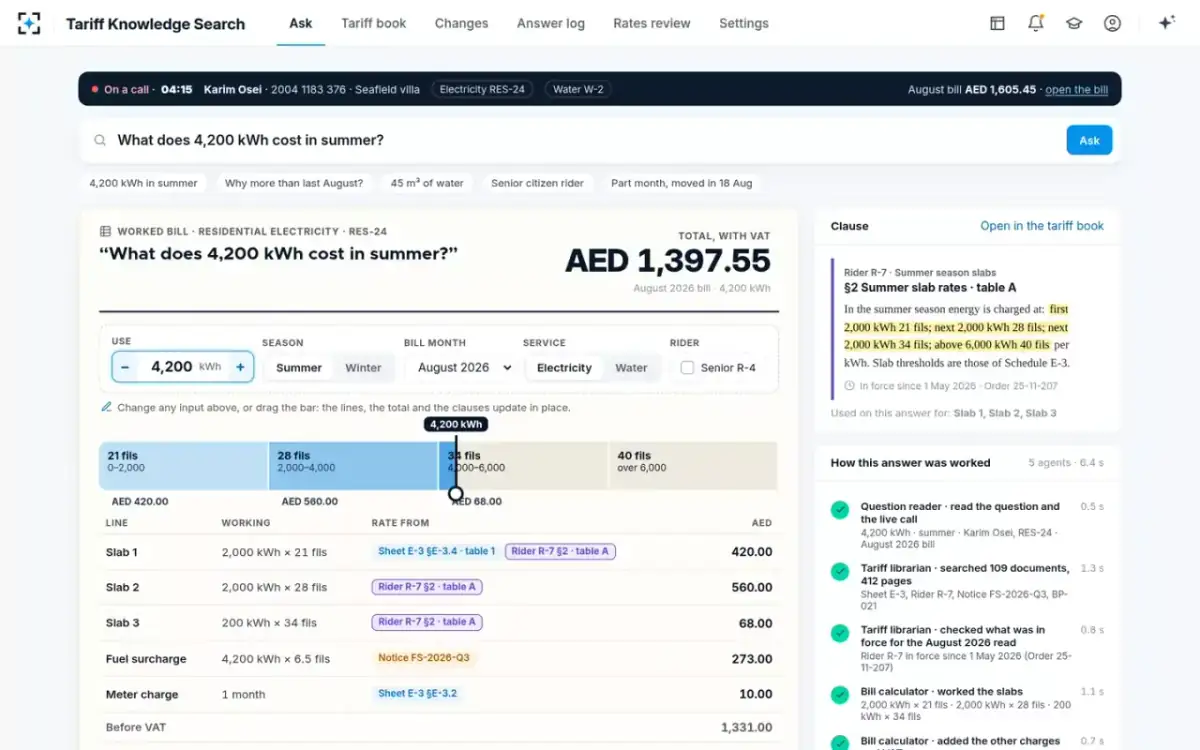The height and width of the screenshot is (750, 1200).
Task: Click the searched 109 documents check icon
Action: (x=840, y=572)
